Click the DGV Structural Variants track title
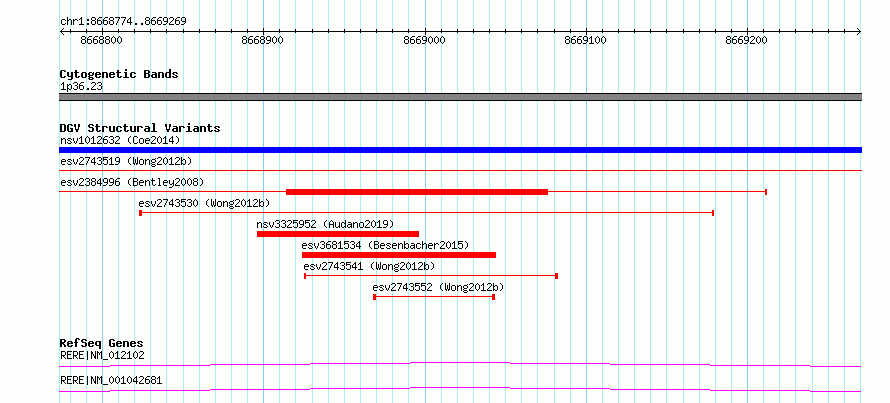Screen dimensions: 890x403 point(140,128)
